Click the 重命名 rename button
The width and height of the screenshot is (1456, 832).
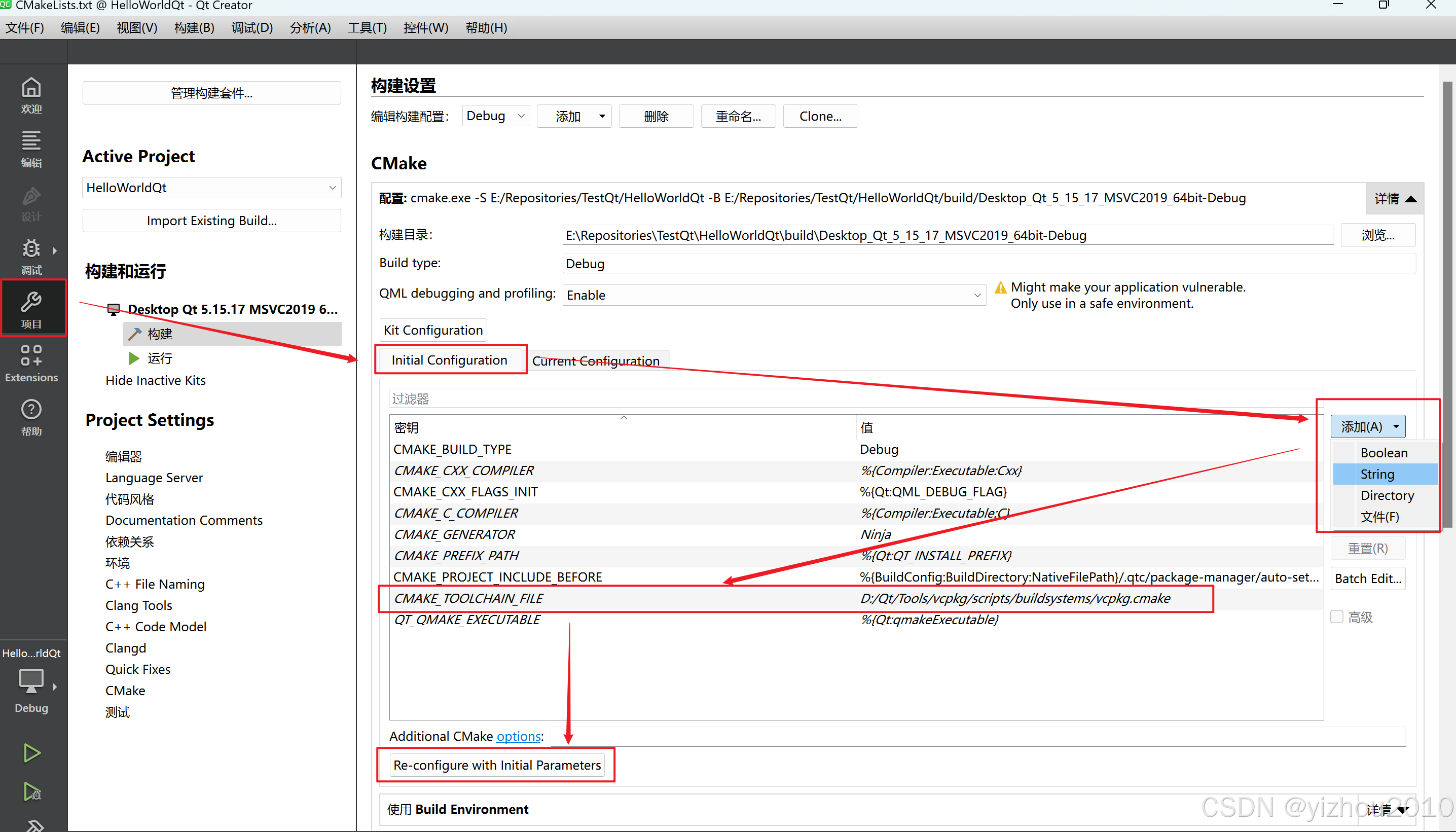pos(738,117)
